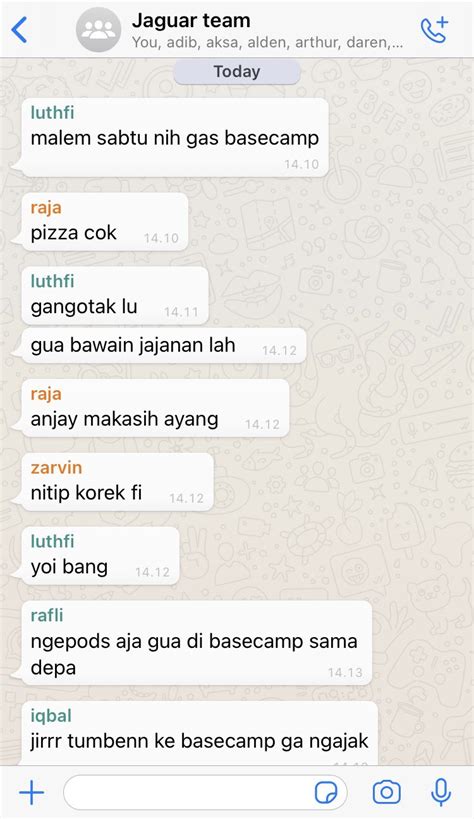Open the group avatar icon

[x=98, y=30]
